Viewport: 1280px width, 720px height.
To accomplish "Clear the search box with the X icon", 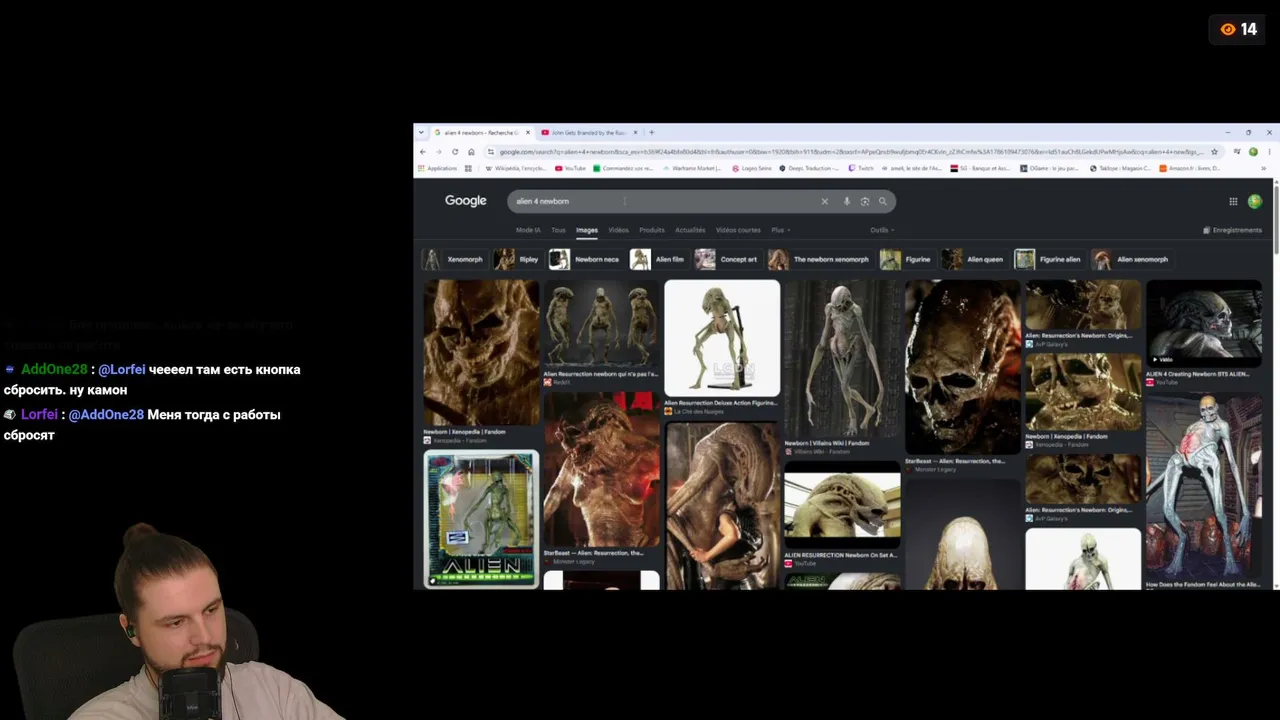I will [x=824, y=201].
